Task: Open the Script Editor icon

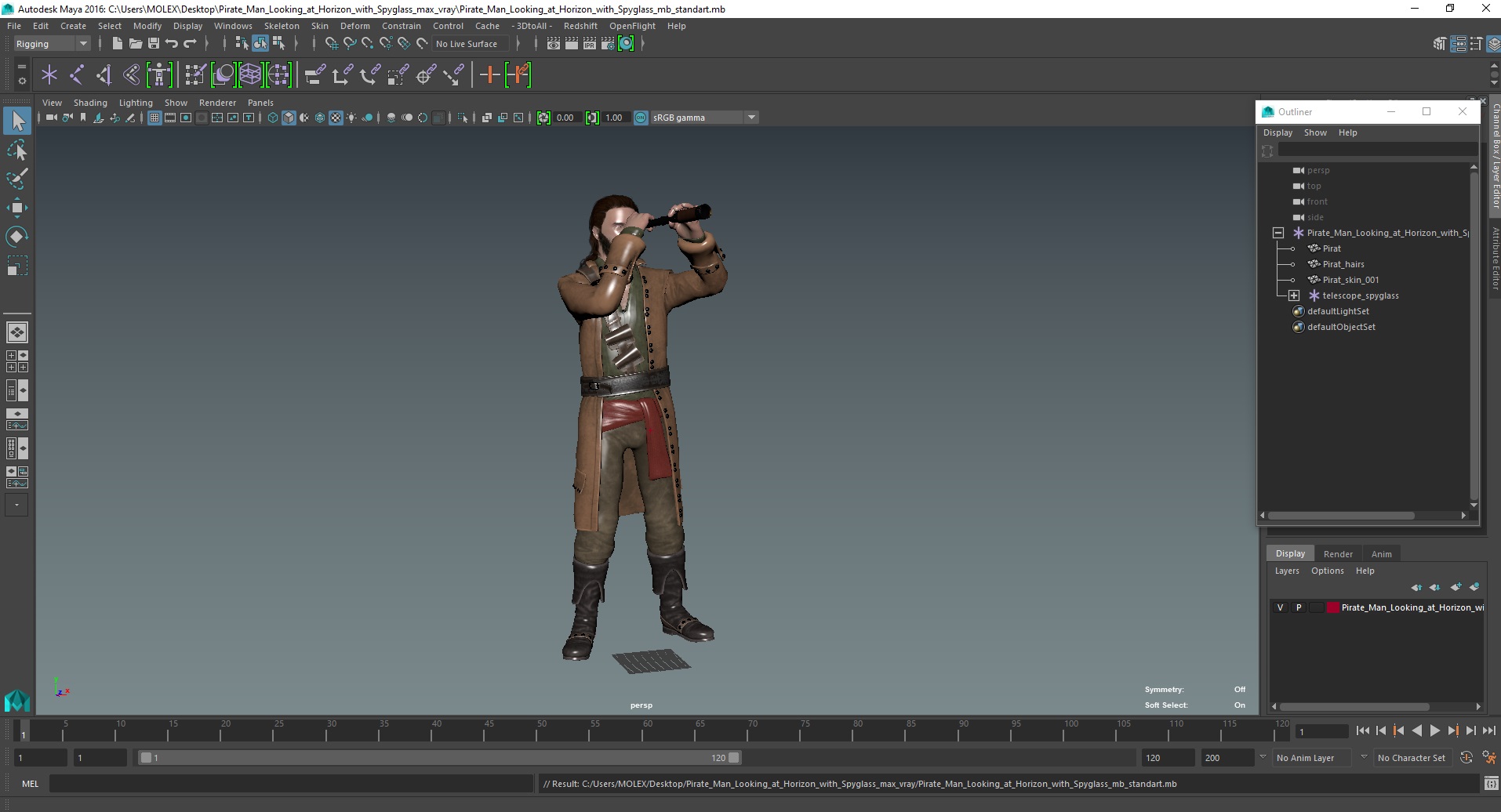Action: point(1491,784)
